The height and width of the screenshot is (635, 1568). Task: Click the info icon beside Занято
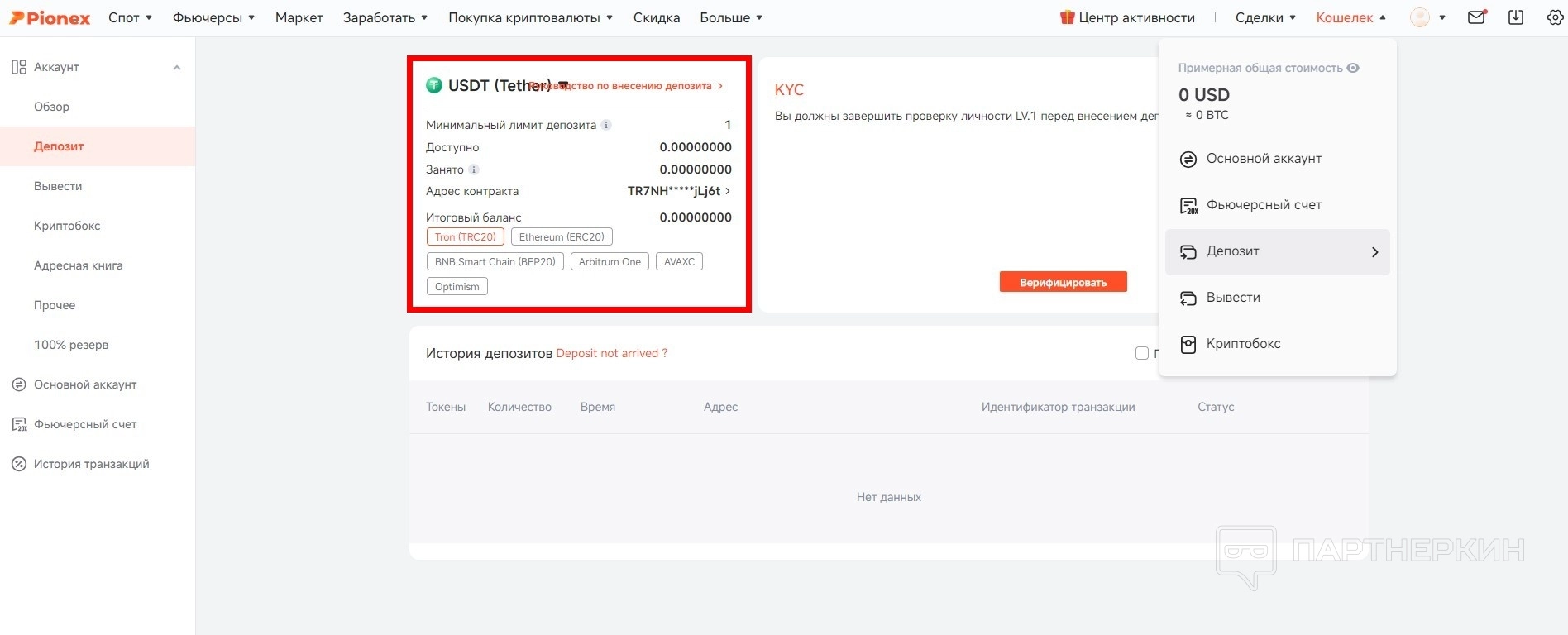click(x=474, y=169)
